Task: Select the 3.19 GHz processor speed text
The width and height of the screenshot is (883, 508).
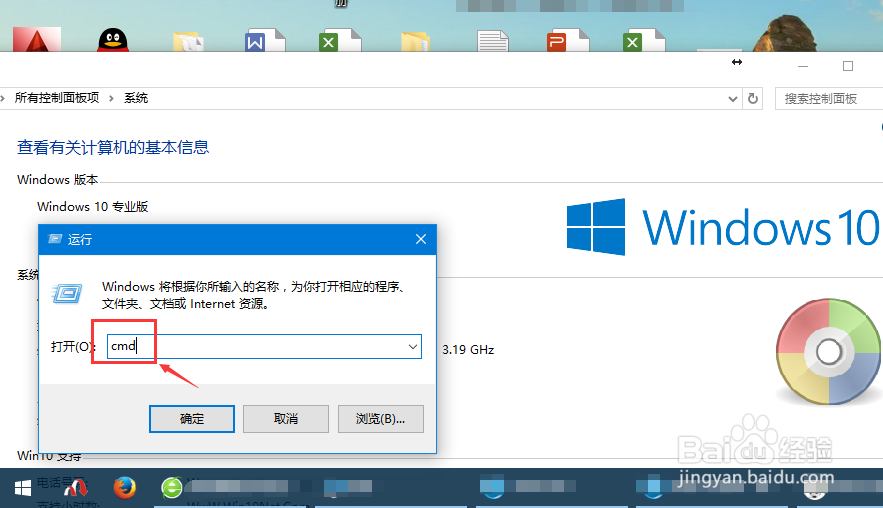Action: pos(468,350)
